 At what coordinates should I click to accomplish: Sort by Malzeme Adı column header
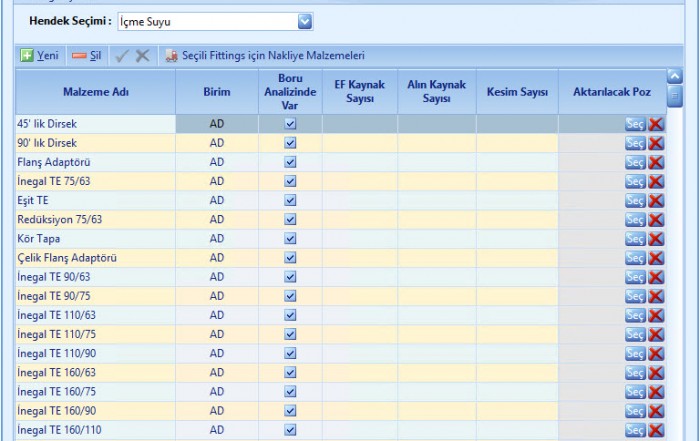[x=95, y=92]
